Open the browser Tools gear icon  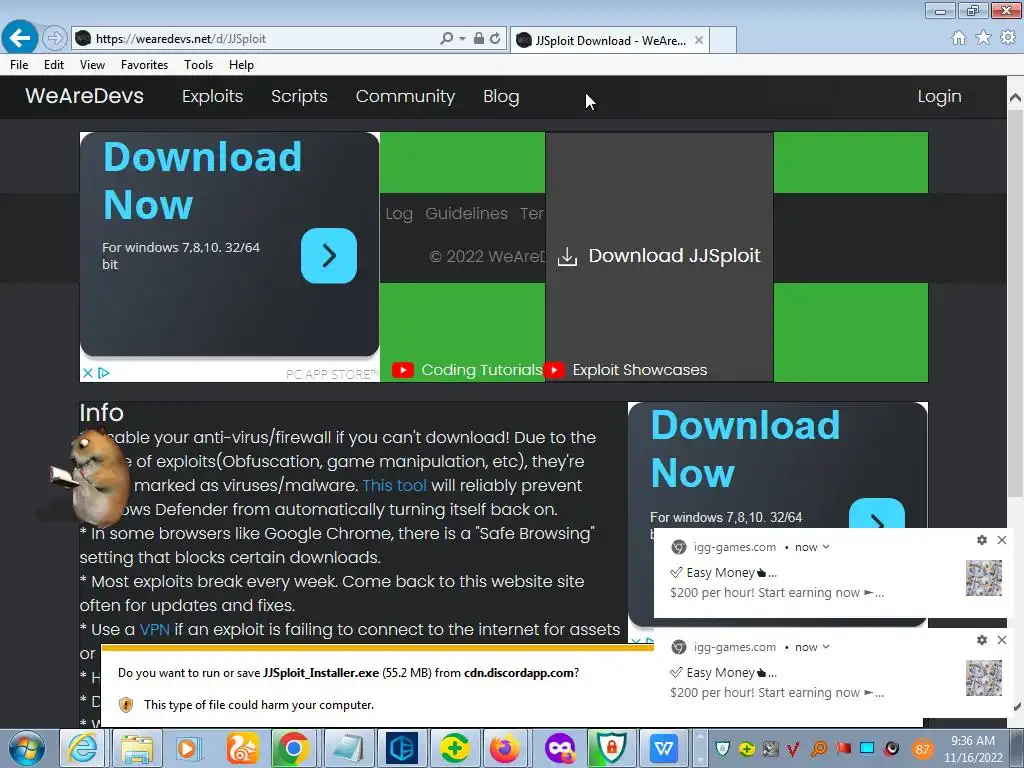tap(1008, 38)
